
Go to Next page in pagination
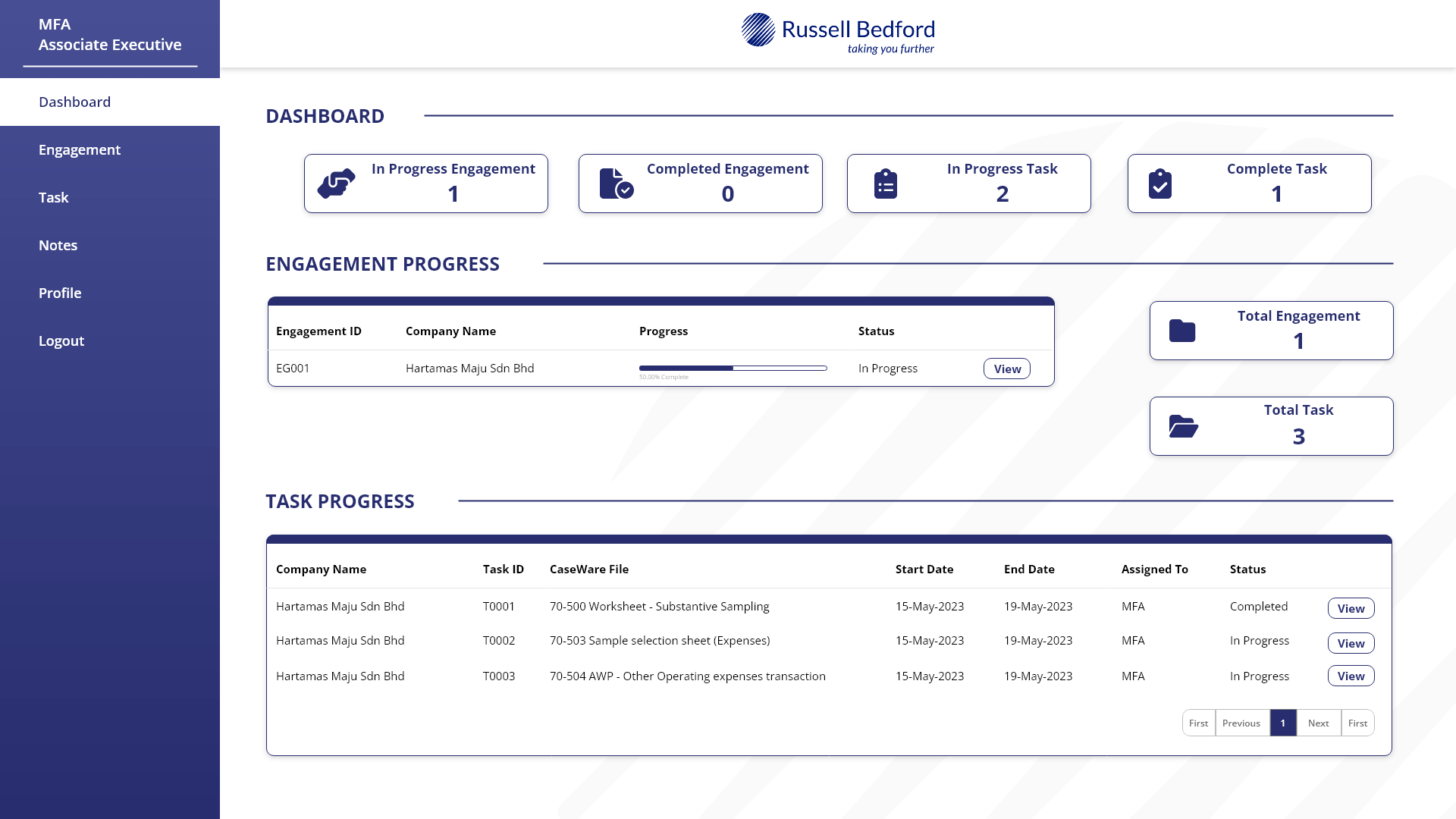click(1318, 723)
